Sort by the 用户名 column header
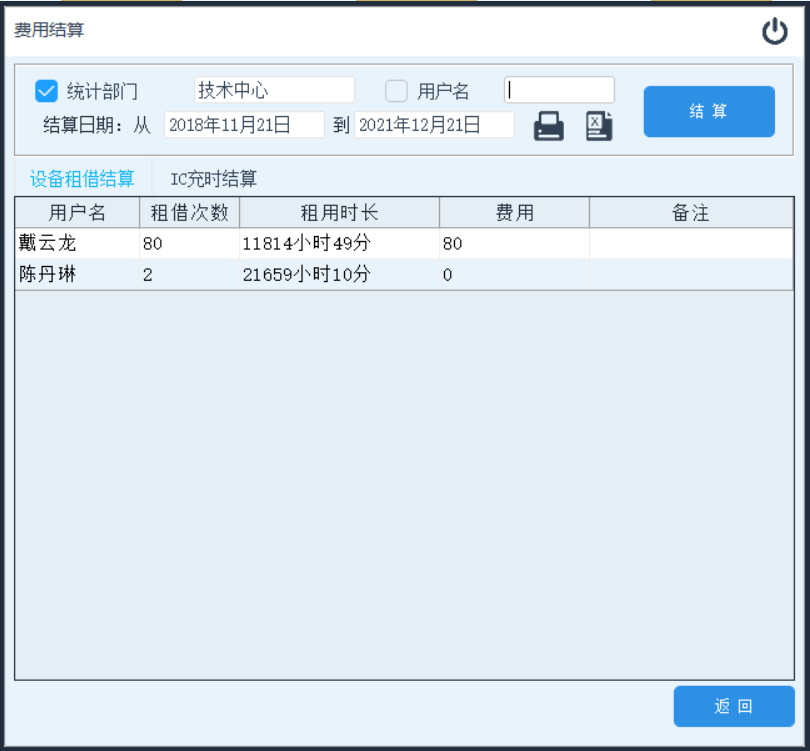Viewport: 810px width, 751px height. pyautogui.click(x=77, y=212)
